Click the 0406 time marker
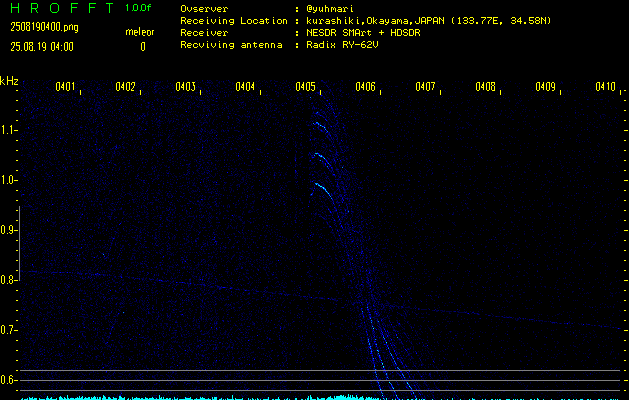The height and width of the screenshot is (400, 629). (x=365, y=87)
